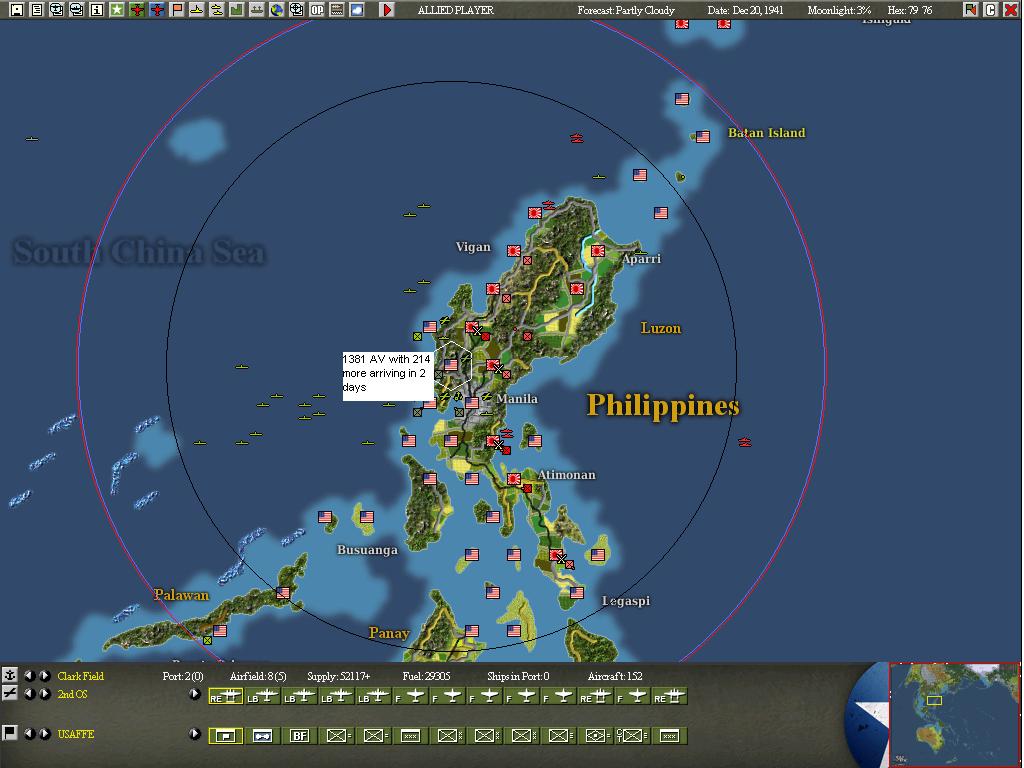Click the flag icon beside USAFFE

(x=10, y=732)
